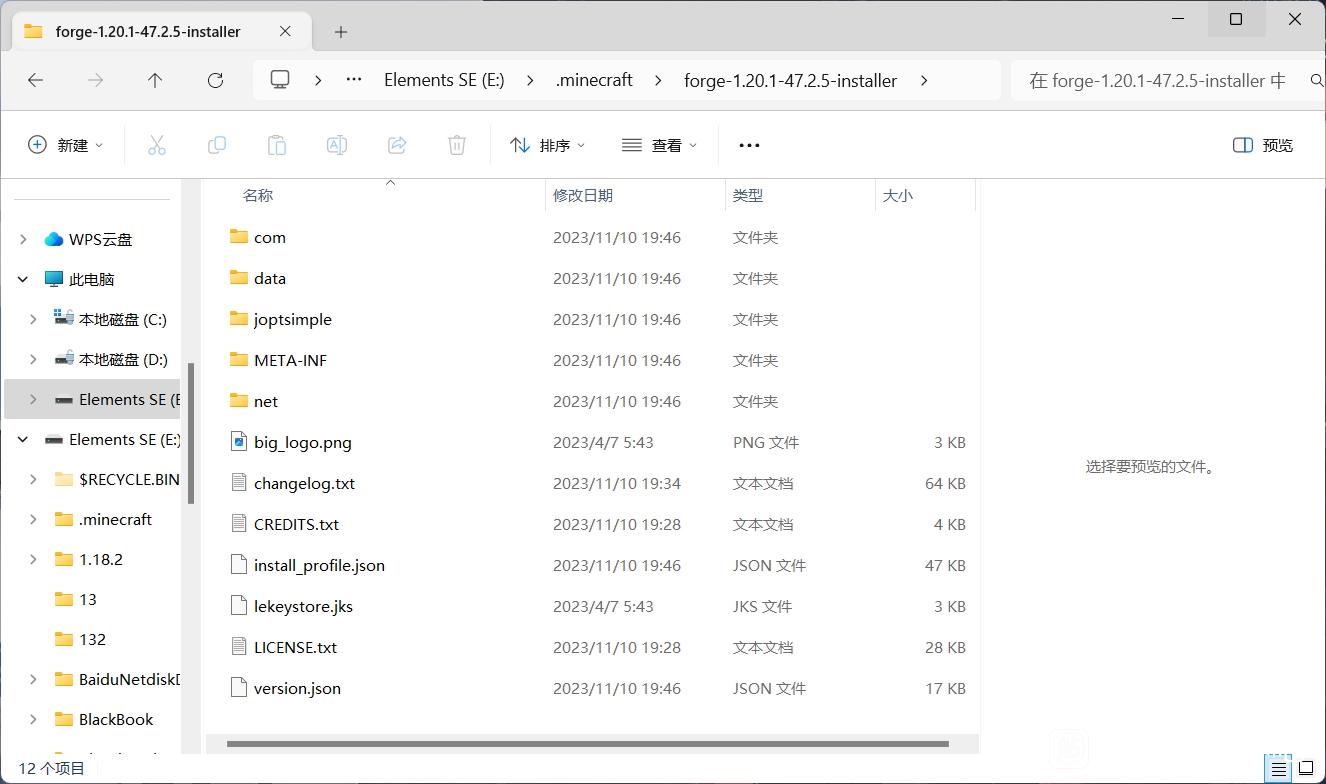Image resolution: width=1326 pixels, height=784 pixels.
Task: Click the Paste clipboard icon
Action: point(277,145)
